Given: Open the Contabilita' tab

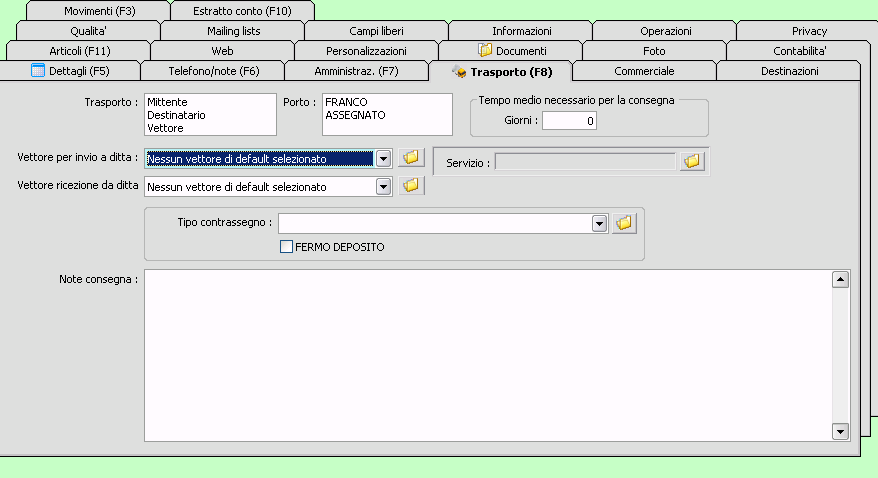Looking at the screenshot, I should pyautogui.click(x=799, y=51).
